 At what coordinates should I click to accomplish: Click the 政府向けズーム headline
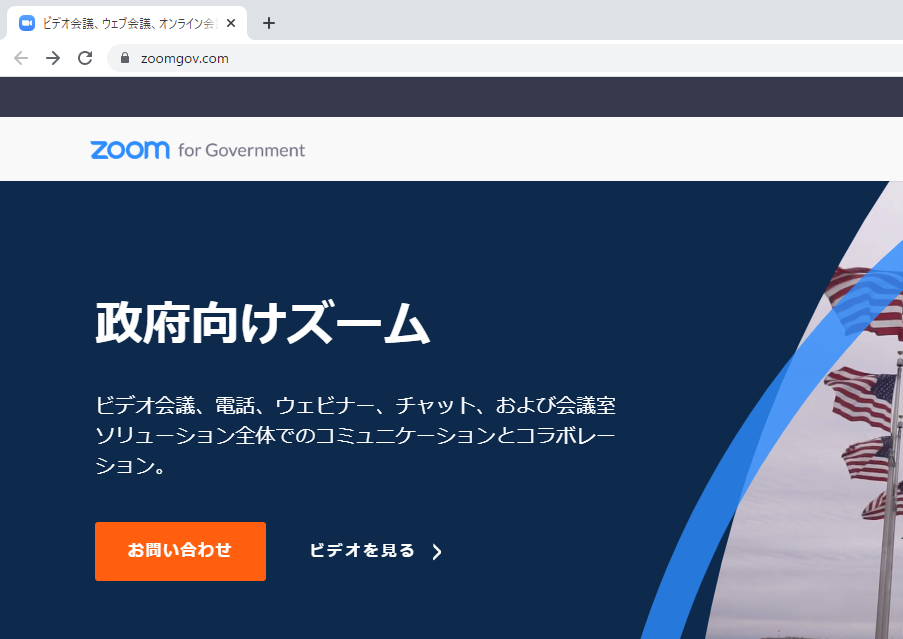tap(263, 322)
